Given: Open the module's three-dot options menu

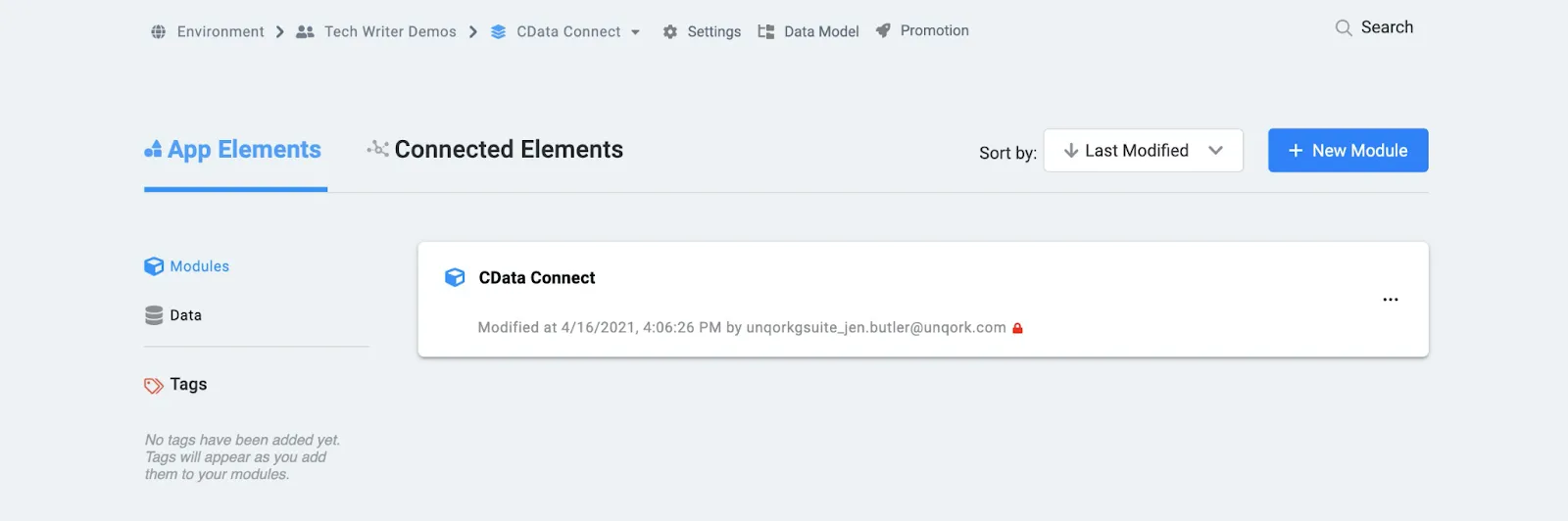Looking at the screenshot, I should point(1390,300).
